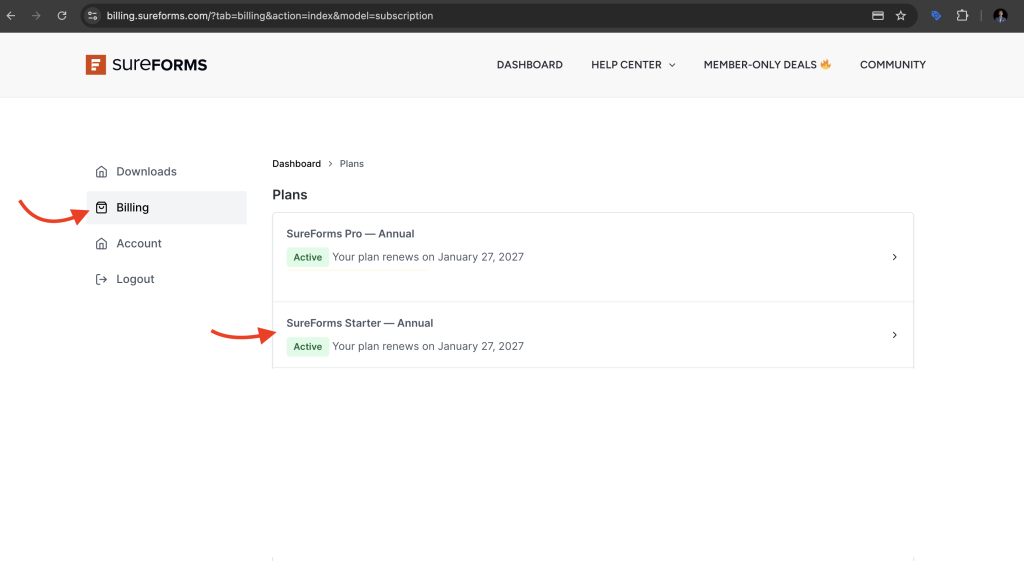
Task: Visit the COMMUNITY link
Action: coord(893,65)
